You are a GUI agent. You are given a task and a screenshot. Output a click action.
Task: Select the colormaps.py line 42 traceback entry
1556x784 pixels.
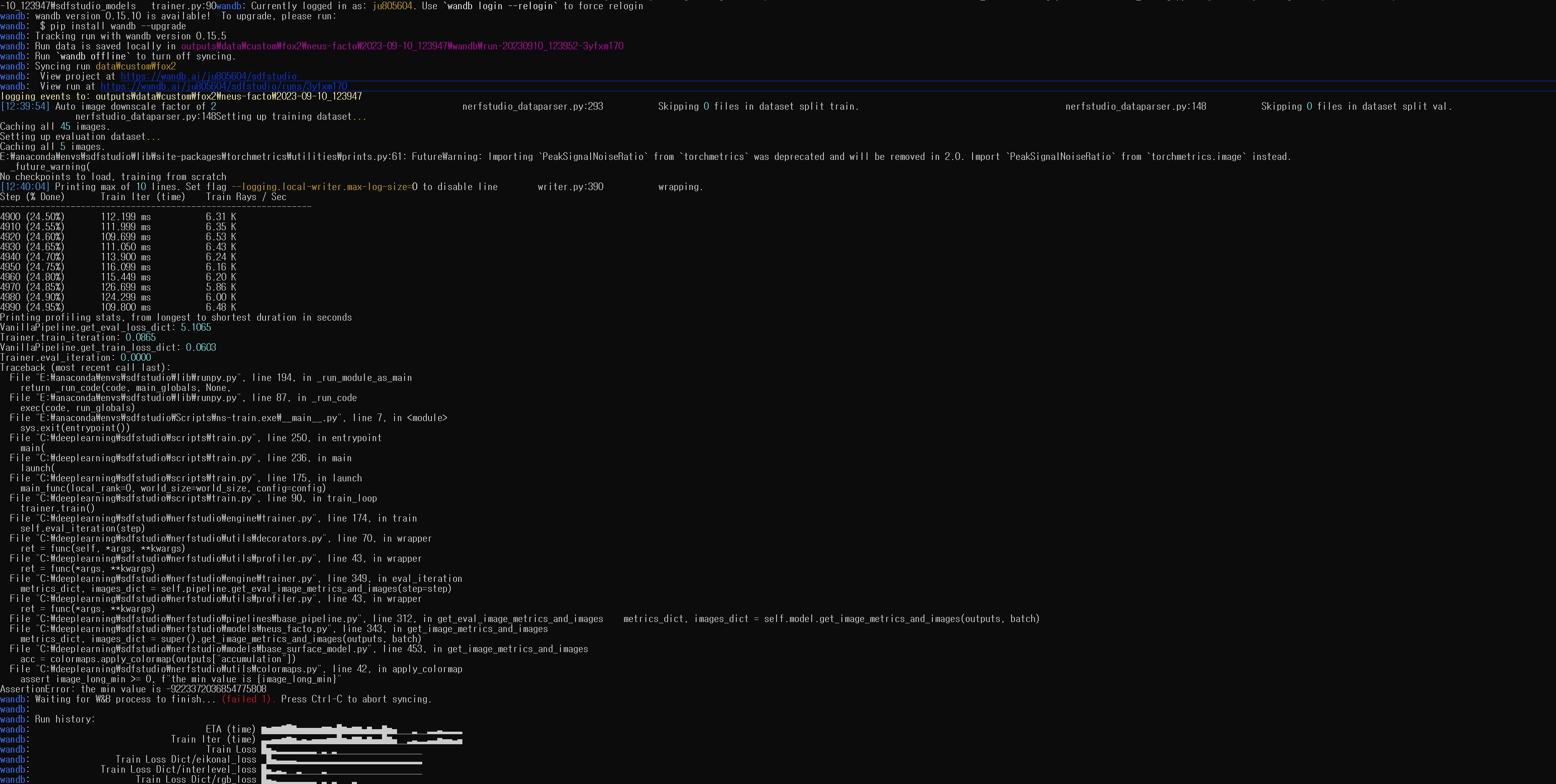[x=235, y=669]
